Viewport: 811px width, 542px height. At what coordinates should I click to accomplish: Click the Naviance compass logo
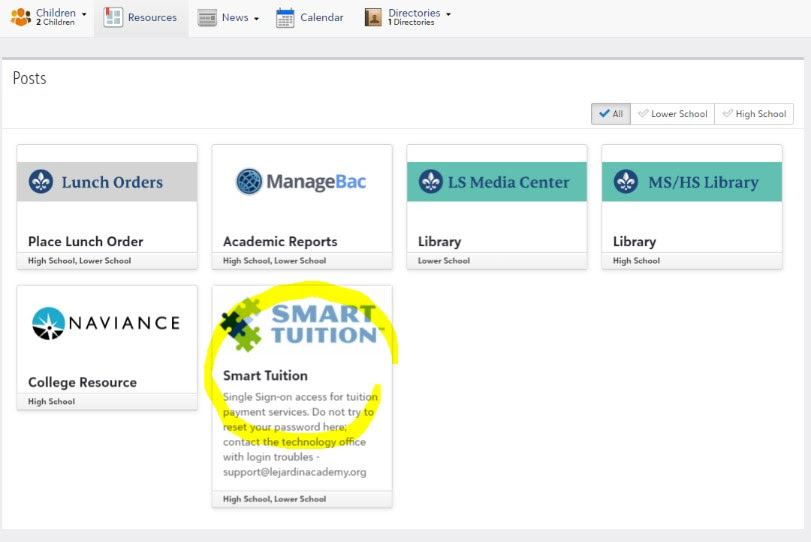click(48, 323)
